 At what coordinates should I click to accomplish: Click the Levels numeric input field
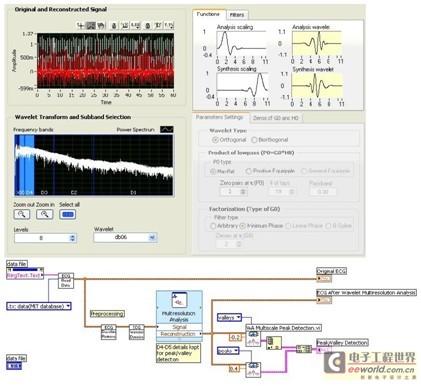tap(42, 238)
